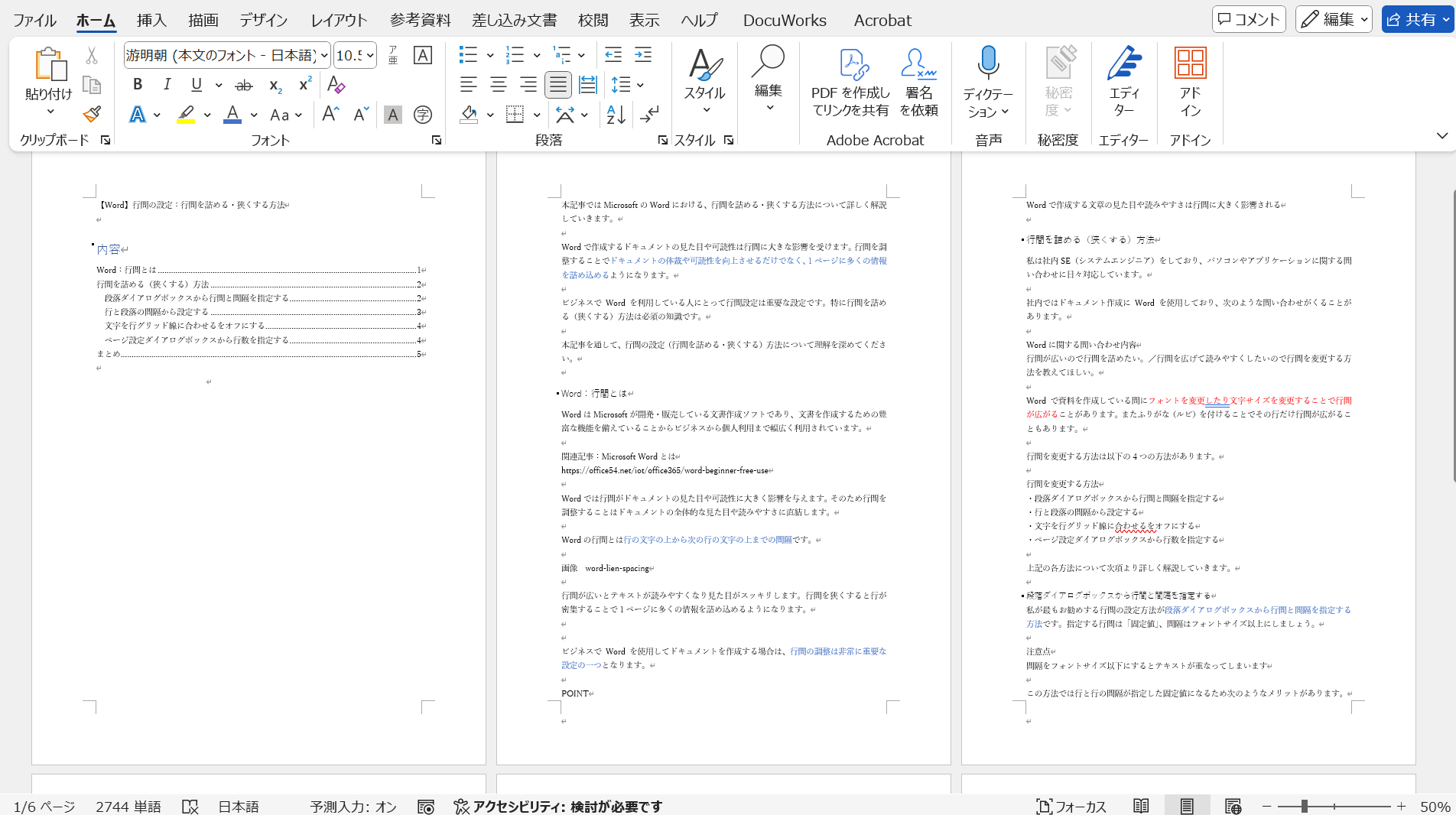Open borders dropdown arrow
Viewport: 1456px width, 815px height.
tap(537, 115)
